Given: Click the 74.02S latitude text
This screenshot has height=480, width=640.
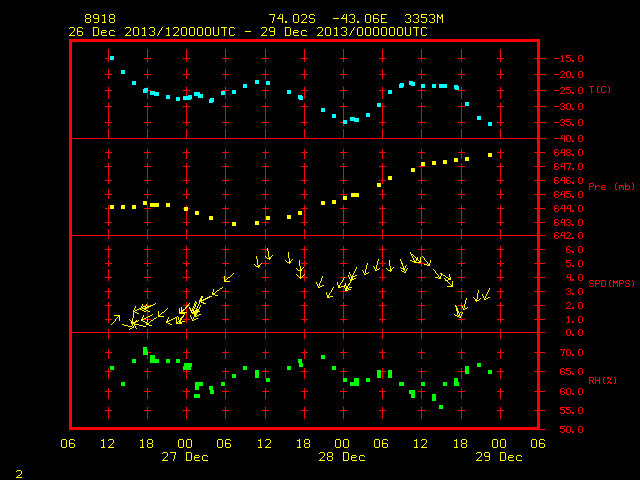Looking at the screenshot, I should click(x=292, y=19).
